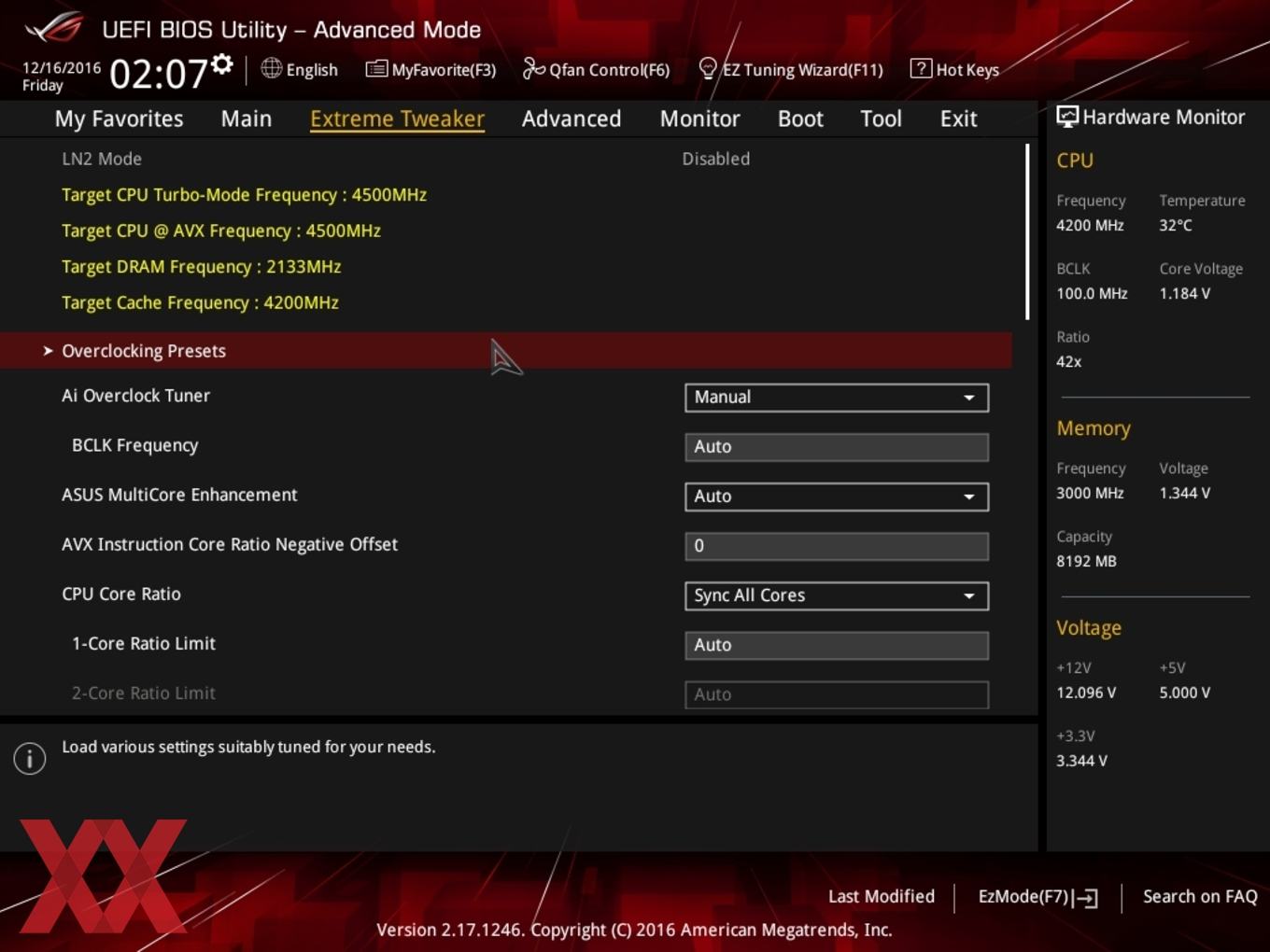Go to the Exit tab
The image size is (1270, 952).
(x=958, y=119)
